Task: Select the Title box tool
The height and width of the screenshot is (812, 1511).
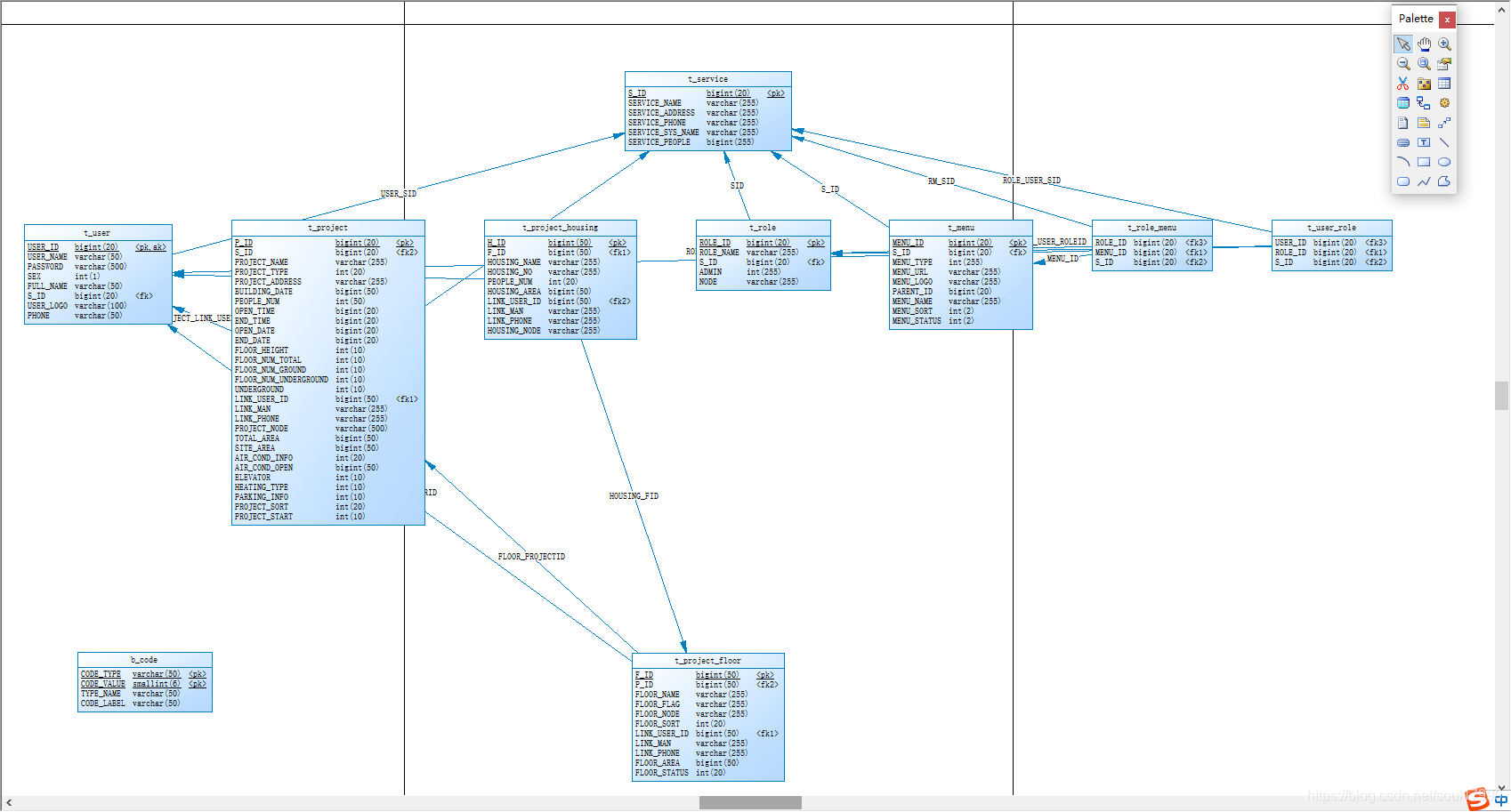Action: [x=1403, y=142]
